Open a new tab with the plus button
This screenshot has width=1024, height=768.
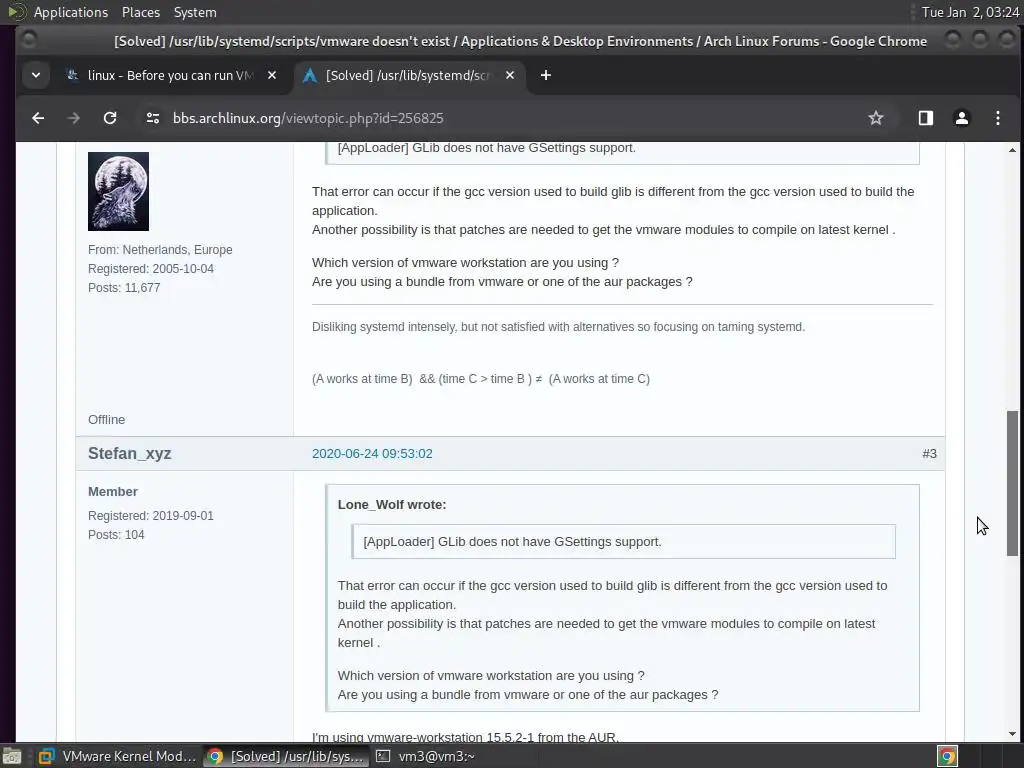coord(546,76)
